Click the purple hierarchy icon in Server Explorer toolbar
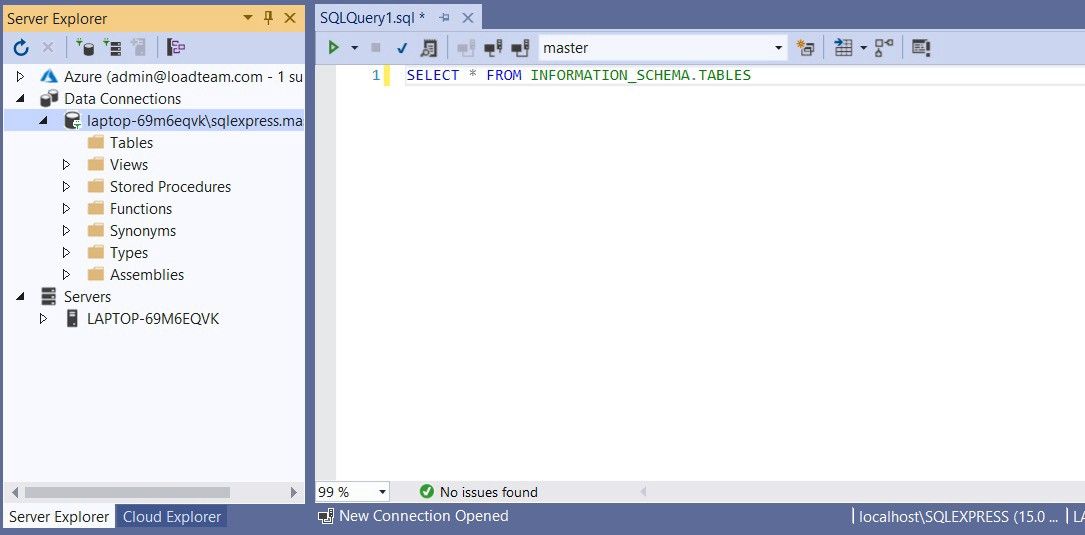The height and width of the screenshot is (535, 1085). coord(176,48)
